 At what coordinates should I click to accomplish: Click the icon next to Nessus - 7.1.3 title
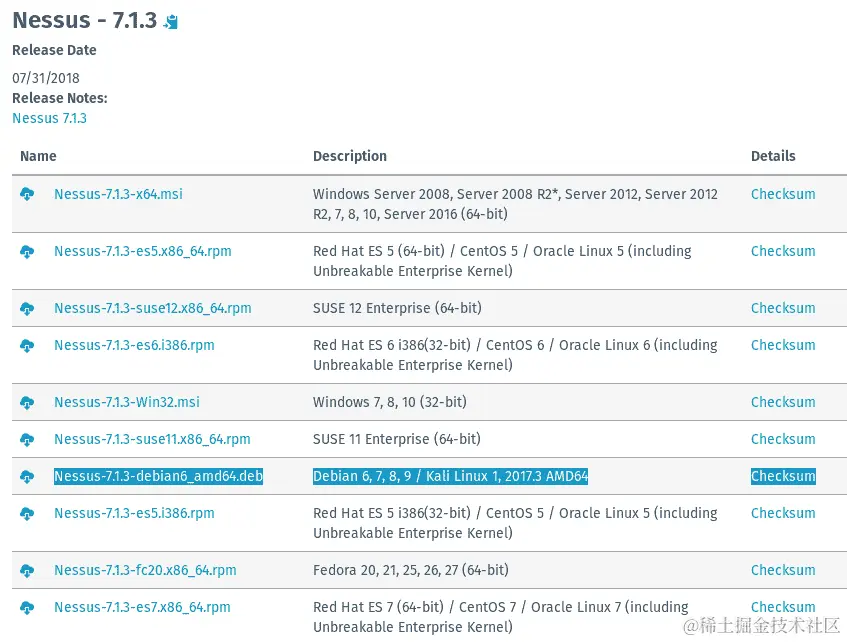tap(171, 22)
